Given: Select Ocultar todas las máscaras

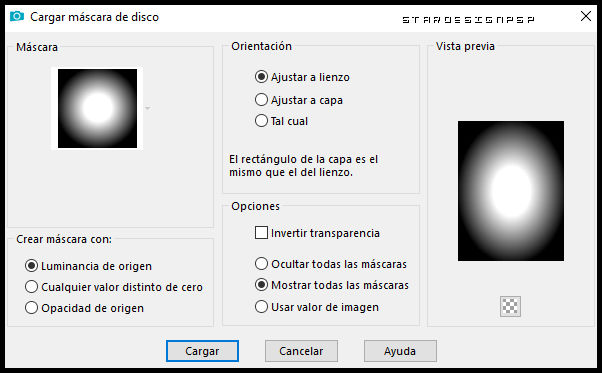Looking at the screenshot, I should point(331,264).
